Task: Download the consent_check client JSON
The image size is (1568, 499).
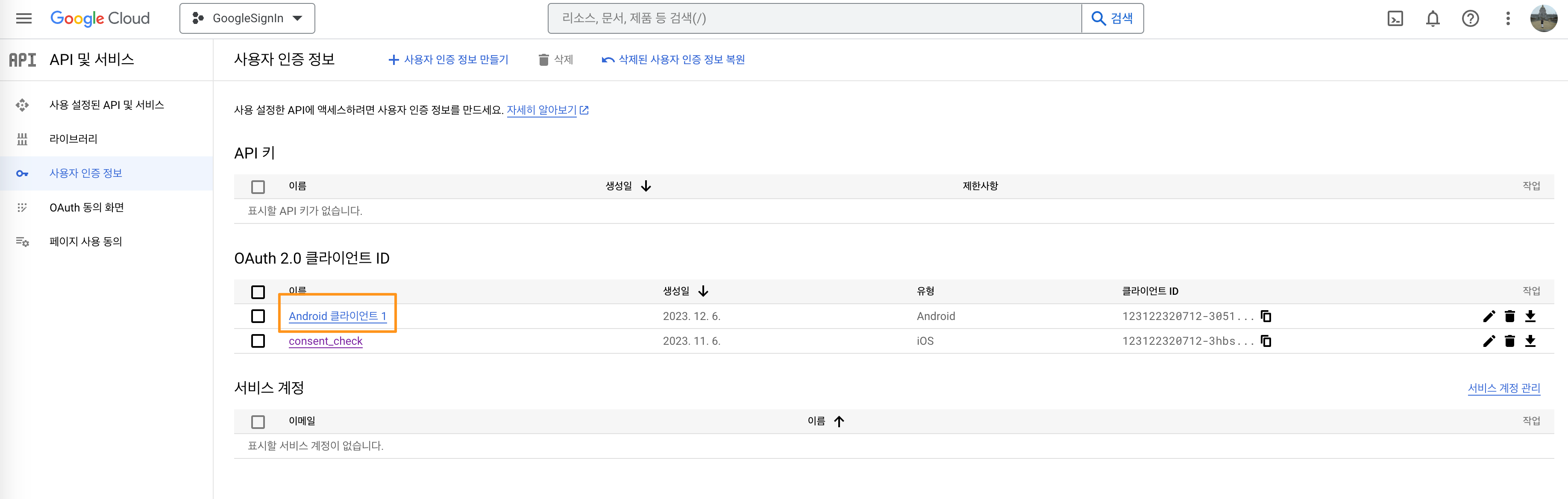Action: coord(1532,341)
